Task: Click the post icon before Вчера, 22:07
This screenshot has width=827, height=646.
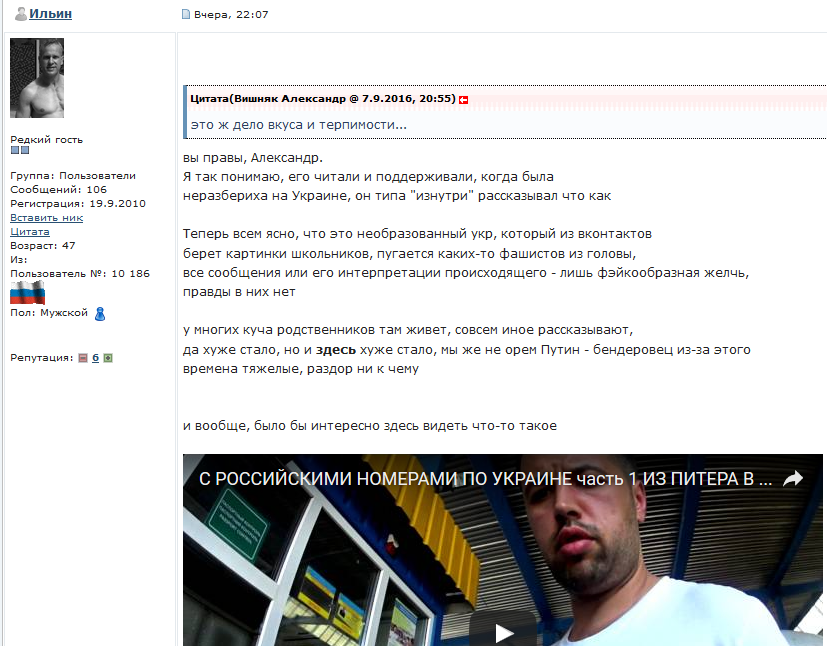Action: point(185,15)
